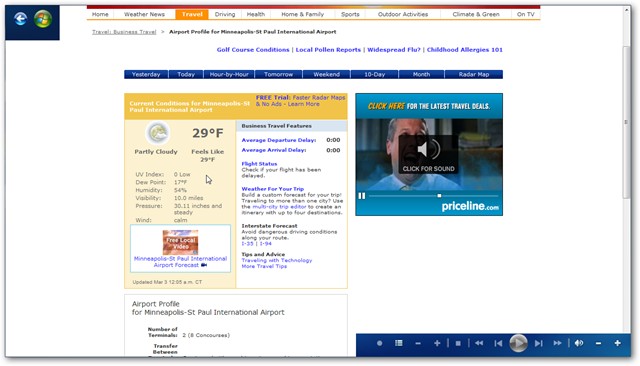Click the record button in transport bar
The image size is (640, 366).
(380, 343)
